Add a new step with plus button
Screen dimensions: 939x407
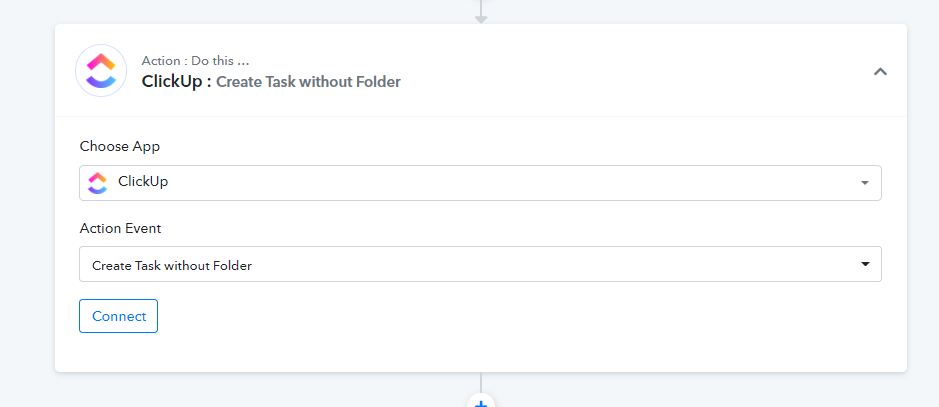(480, 401)
